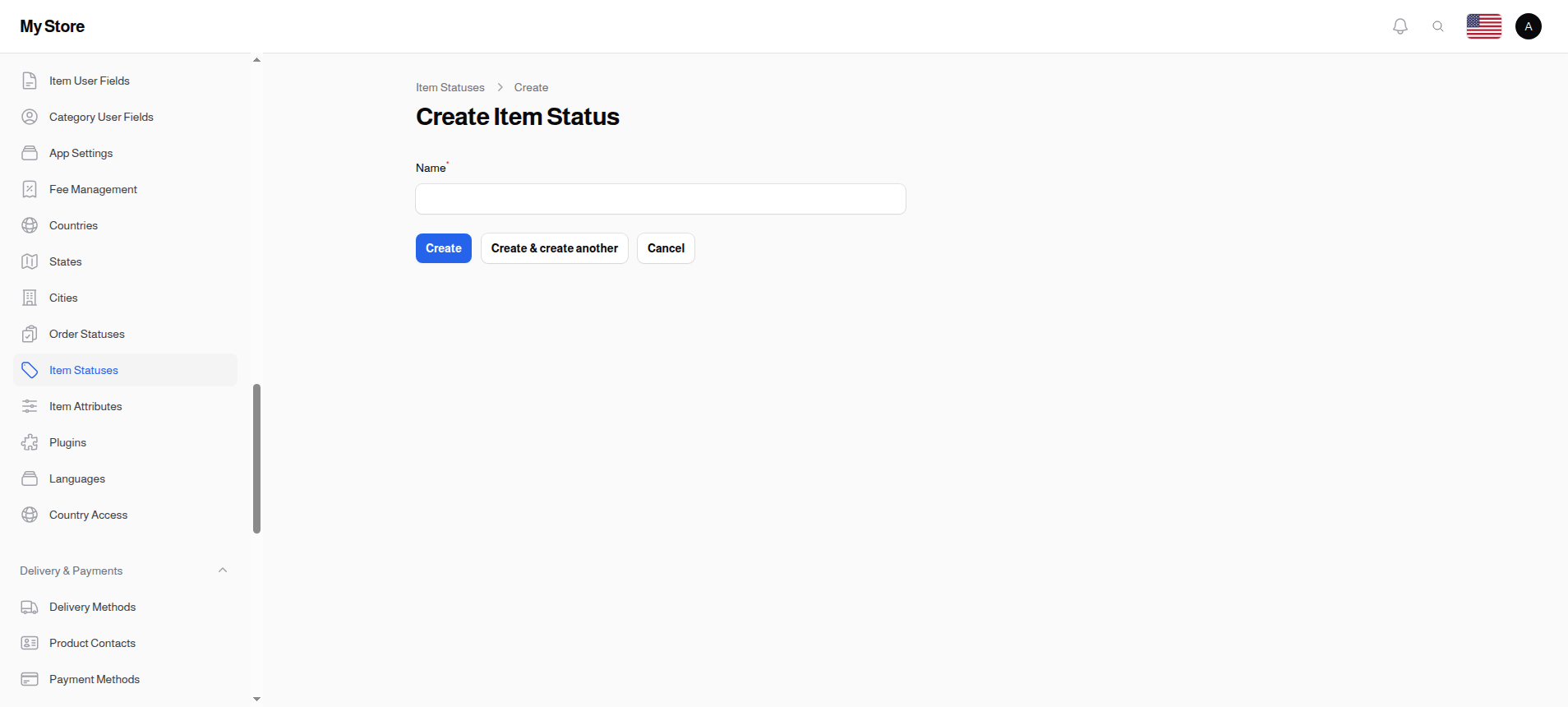Screen dimensions: 1568x707
Task: Click the My Store logo
Action: pyautogui.click(x=53, y=26)
